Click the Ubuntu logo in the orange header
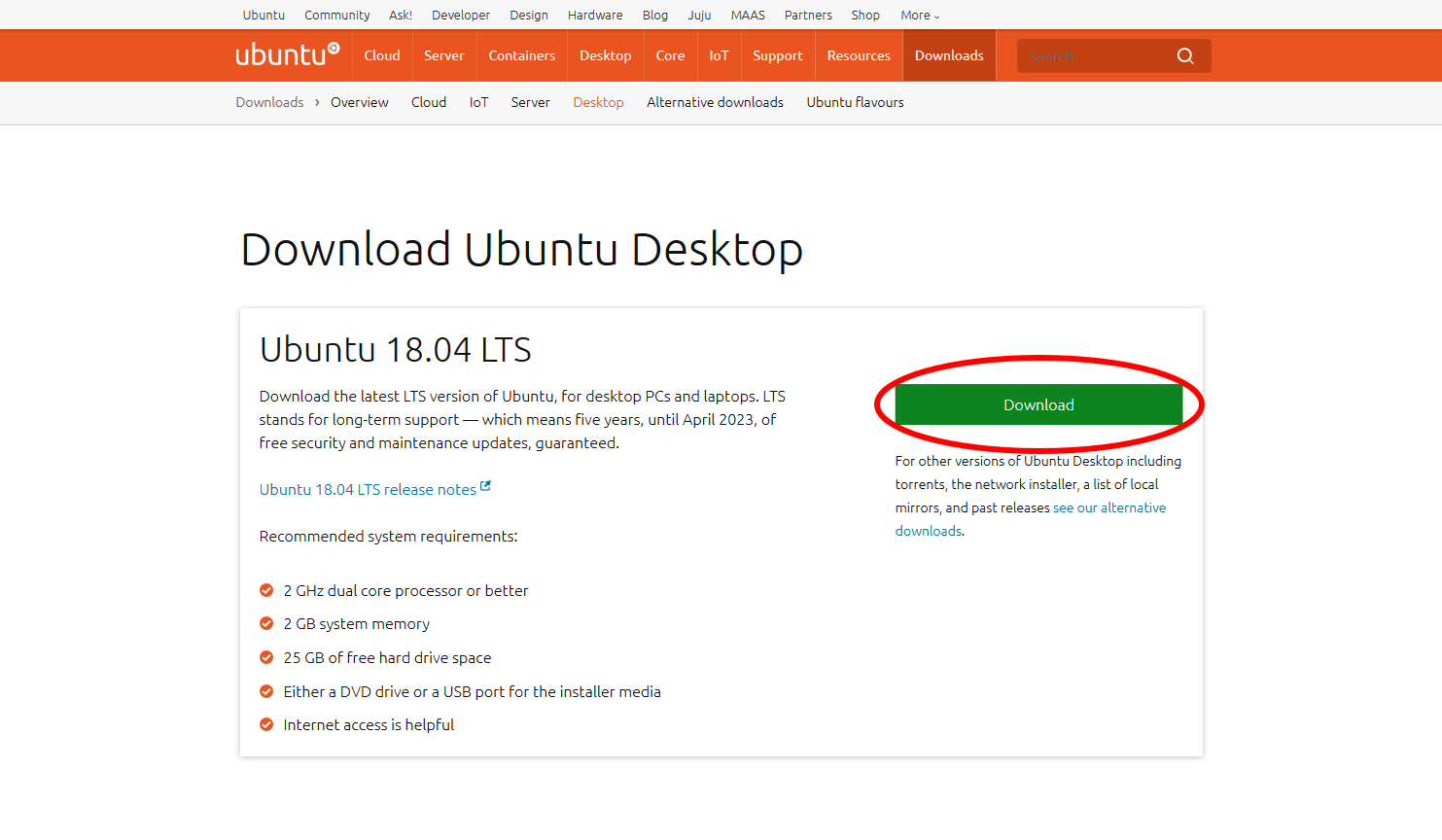 tap(288, 54)
